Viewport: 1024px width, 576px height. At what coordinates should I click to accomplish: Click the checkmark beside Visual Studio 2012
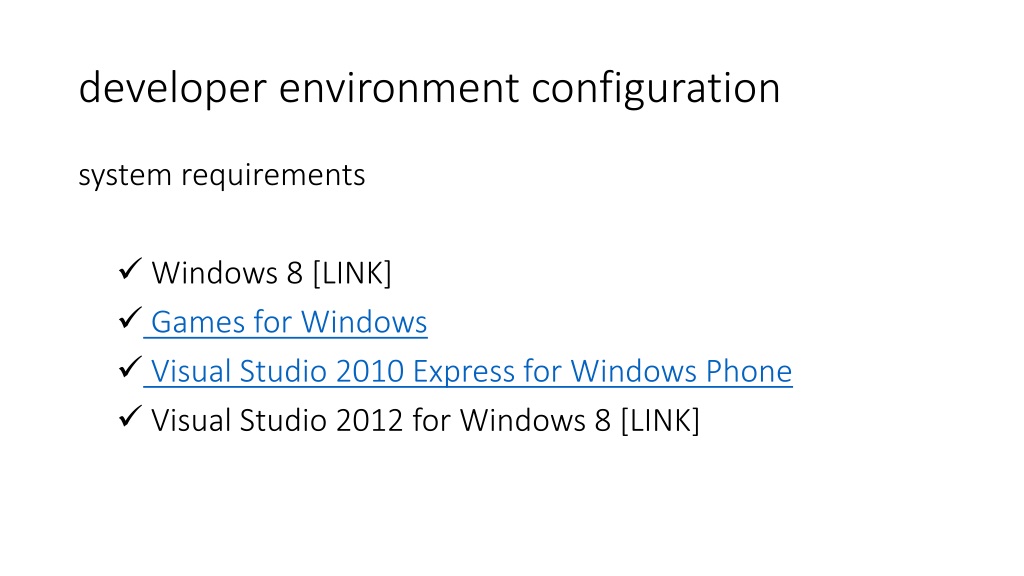pyautogui.click(x=130, y=416)
